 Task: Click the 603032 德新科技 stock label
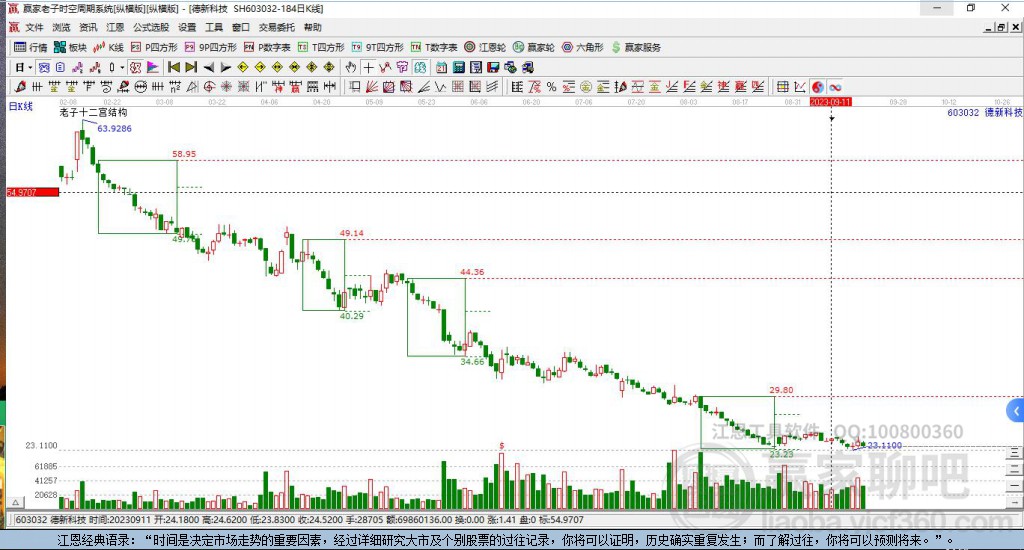(x=984, y=112)
